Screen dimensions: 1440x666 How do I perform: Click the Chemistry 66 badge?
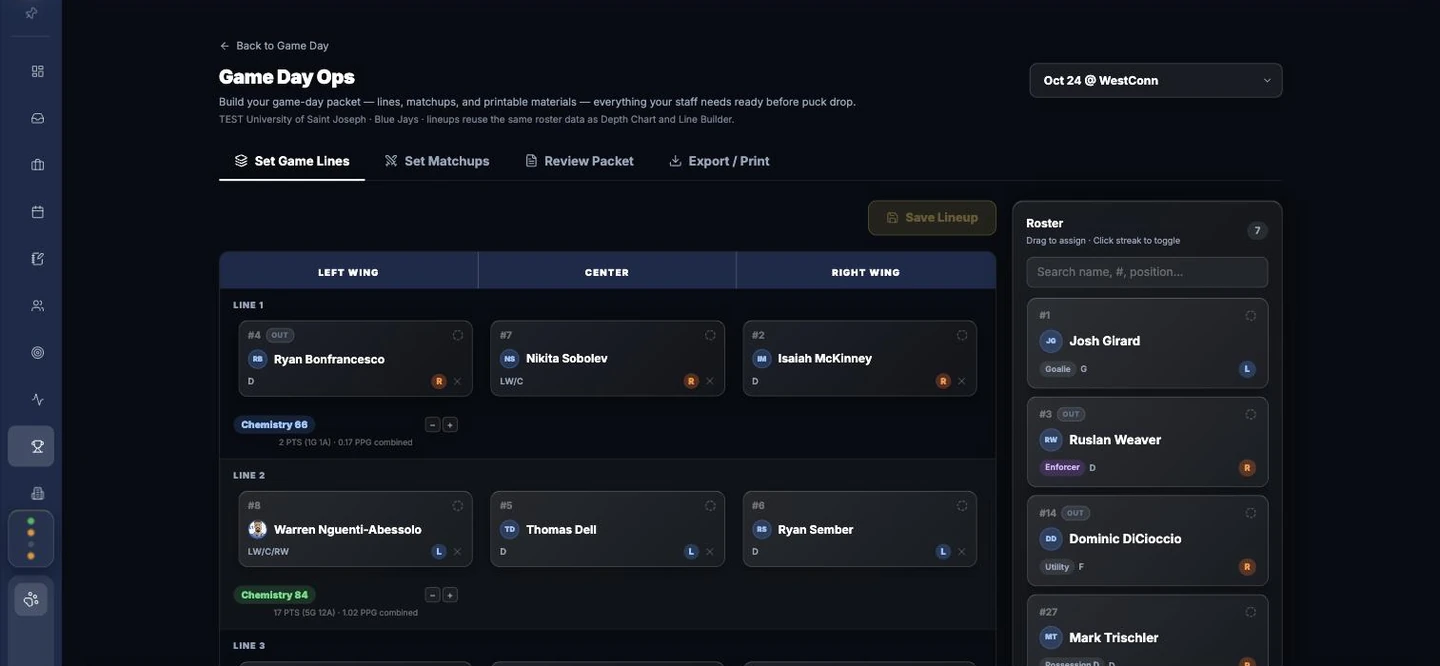coord(274,425)
